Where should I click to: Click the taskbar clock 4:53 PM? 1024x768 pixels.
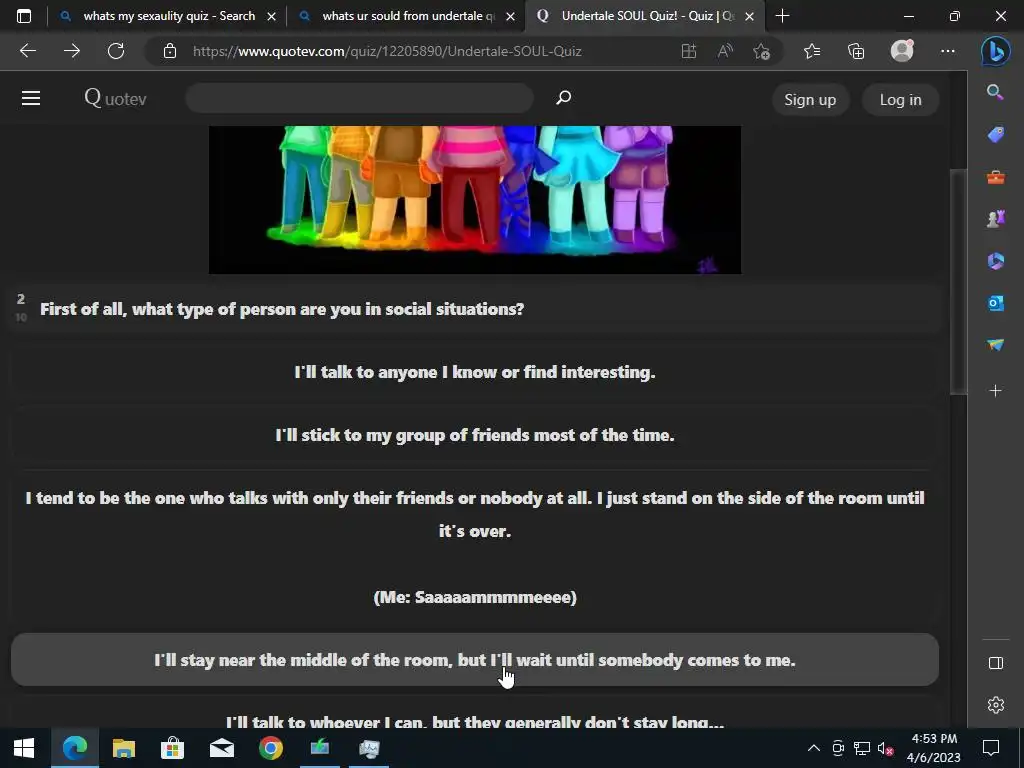934,748
